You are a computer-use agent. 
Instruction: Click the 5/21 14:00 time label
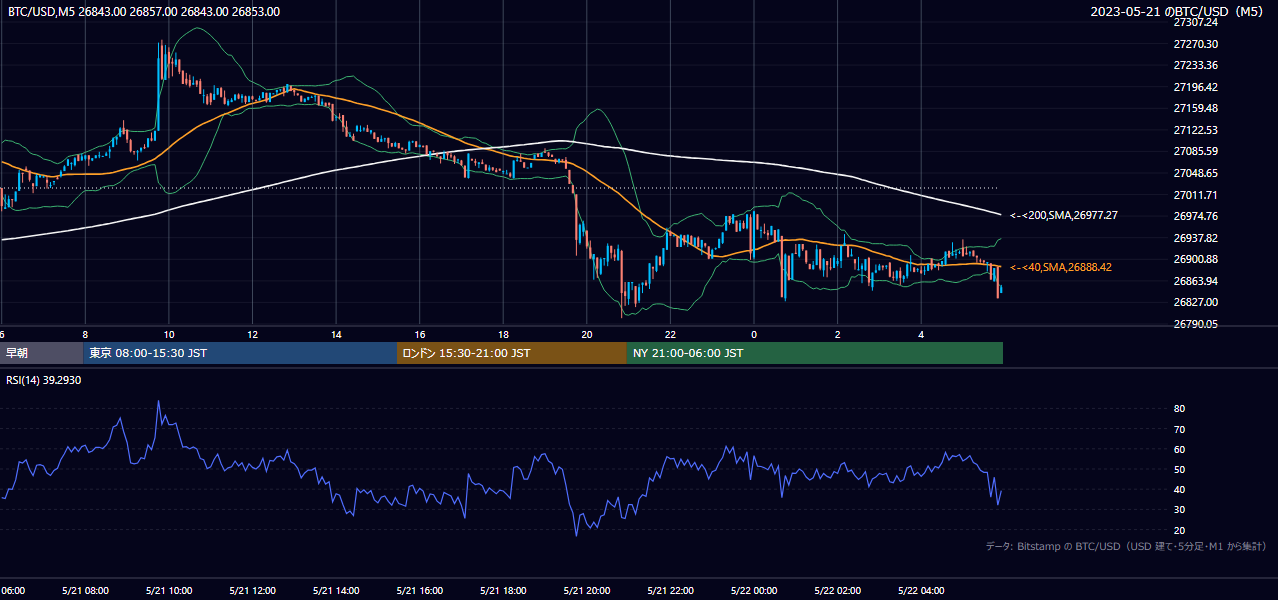[x=336, y=591]
